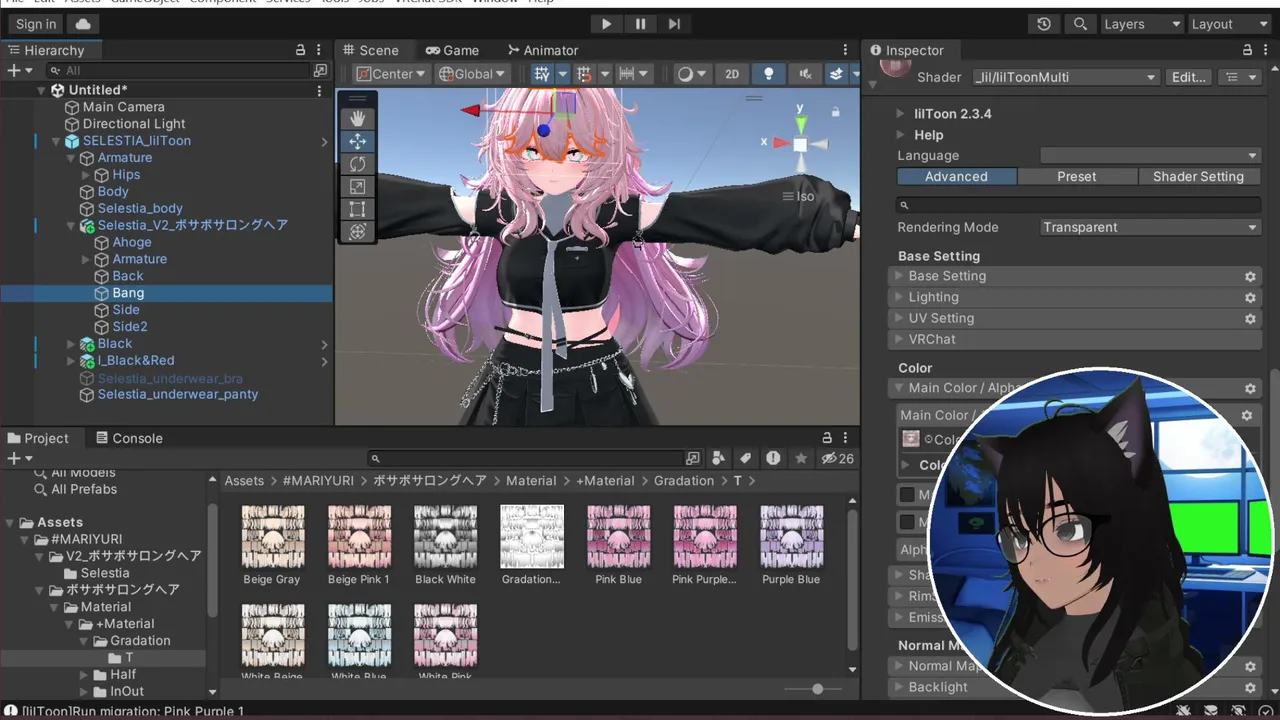Open the Layers dropdown
The height and width of the screenshot is (720, 1280).
[x=1141, y=24]
